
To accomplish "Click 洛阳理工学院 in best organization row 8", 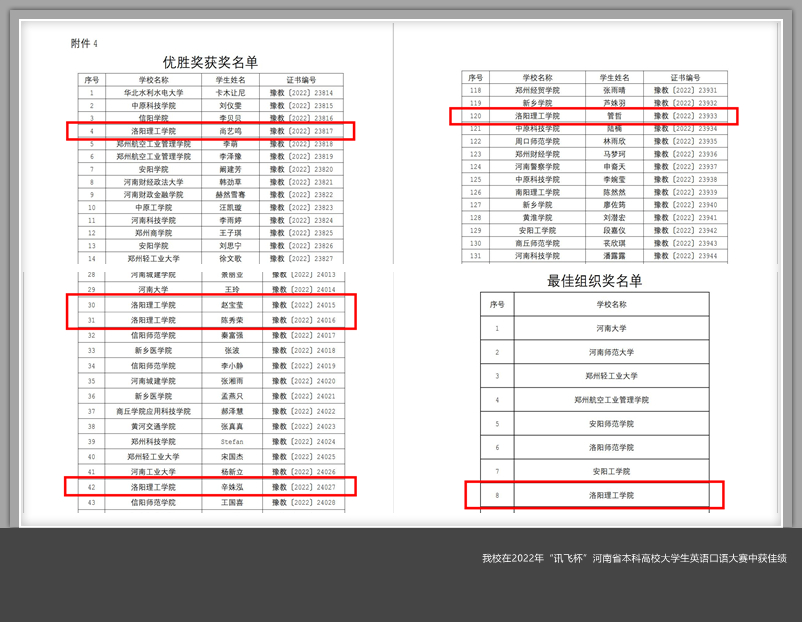I will 610,495.
